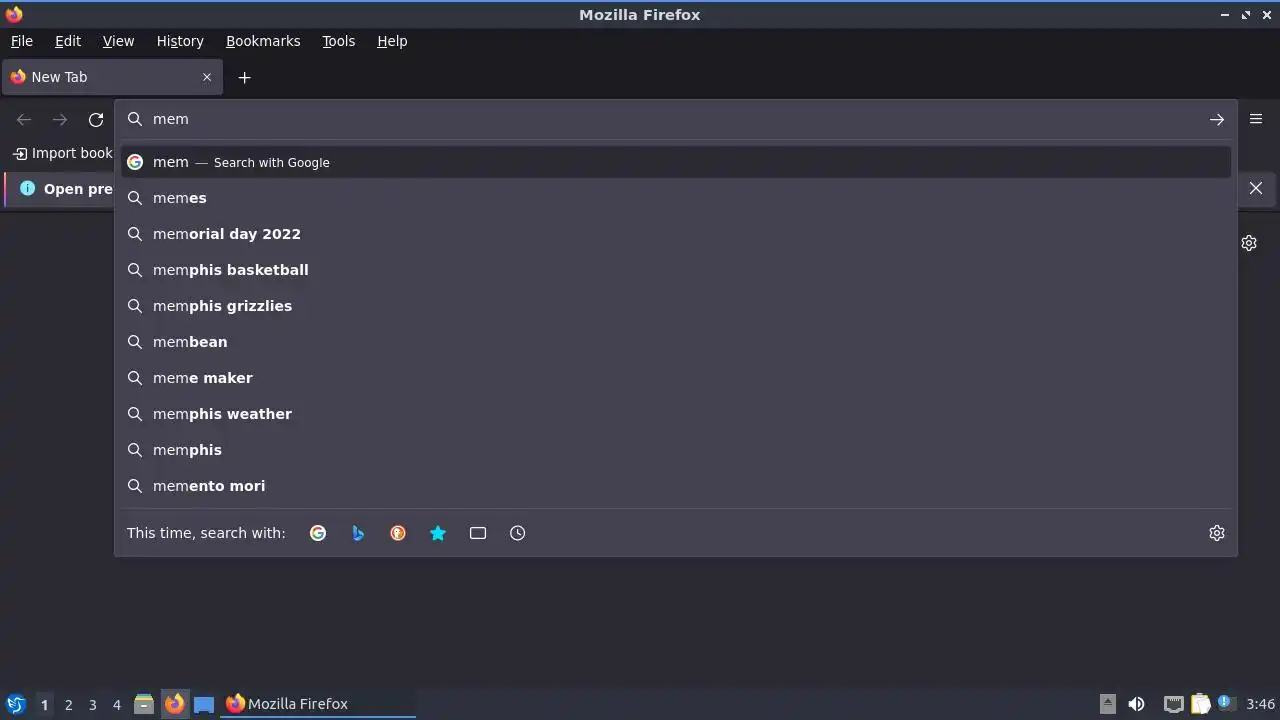This screenshot has height=720, width=1280.
Task: Click Import bookmarks toolbar button
Action: (62, 153)
